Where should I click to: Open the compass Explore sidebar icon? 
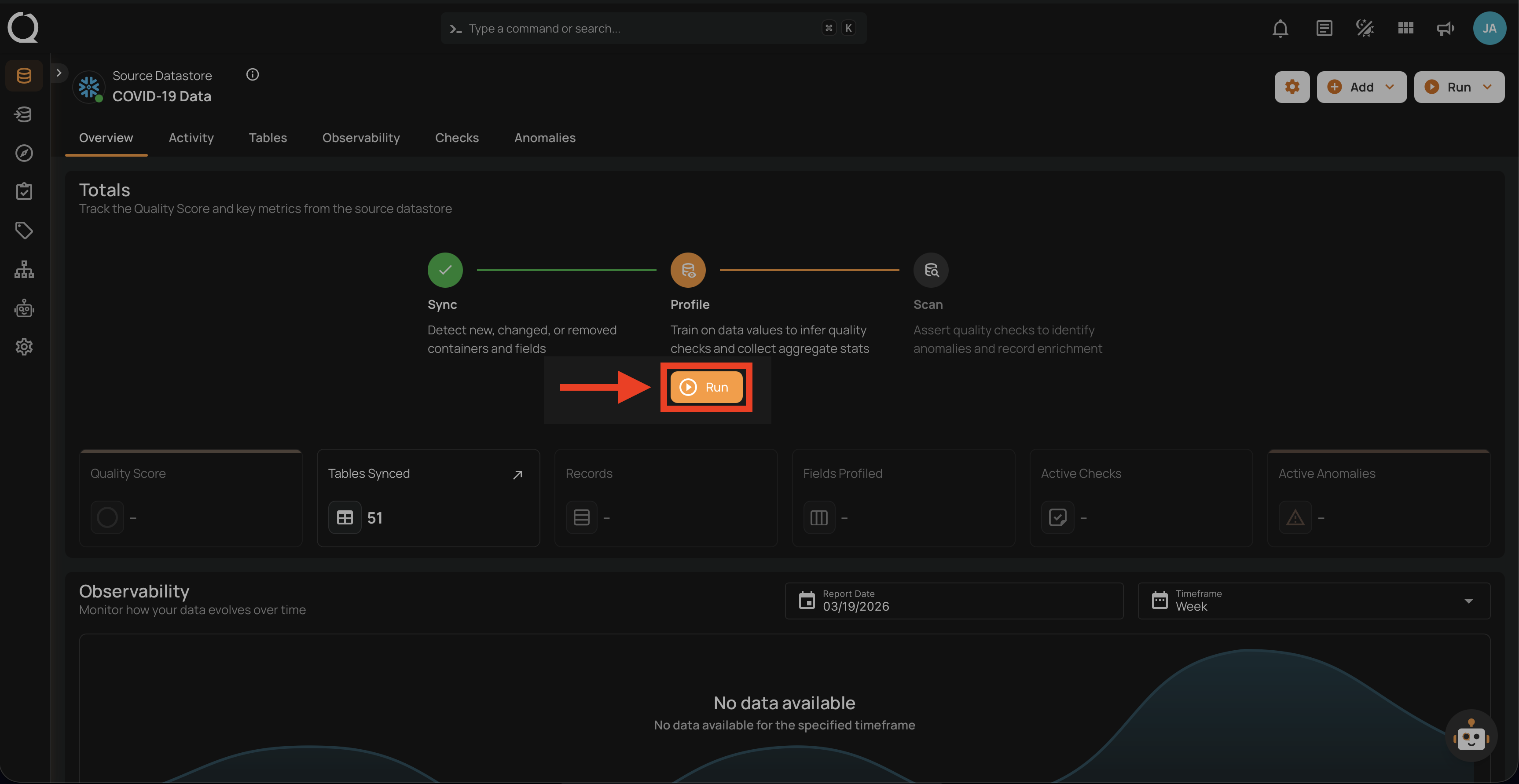(24, 153)
